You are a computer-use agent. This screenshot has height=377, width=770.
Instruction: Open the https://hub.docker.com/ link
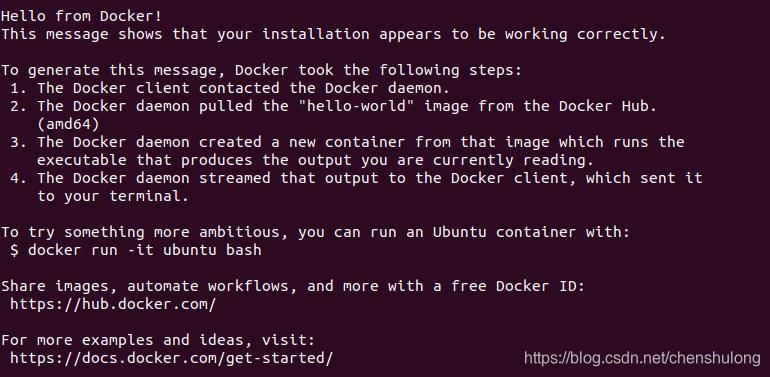pyautogui.click(x=113, y=304)
